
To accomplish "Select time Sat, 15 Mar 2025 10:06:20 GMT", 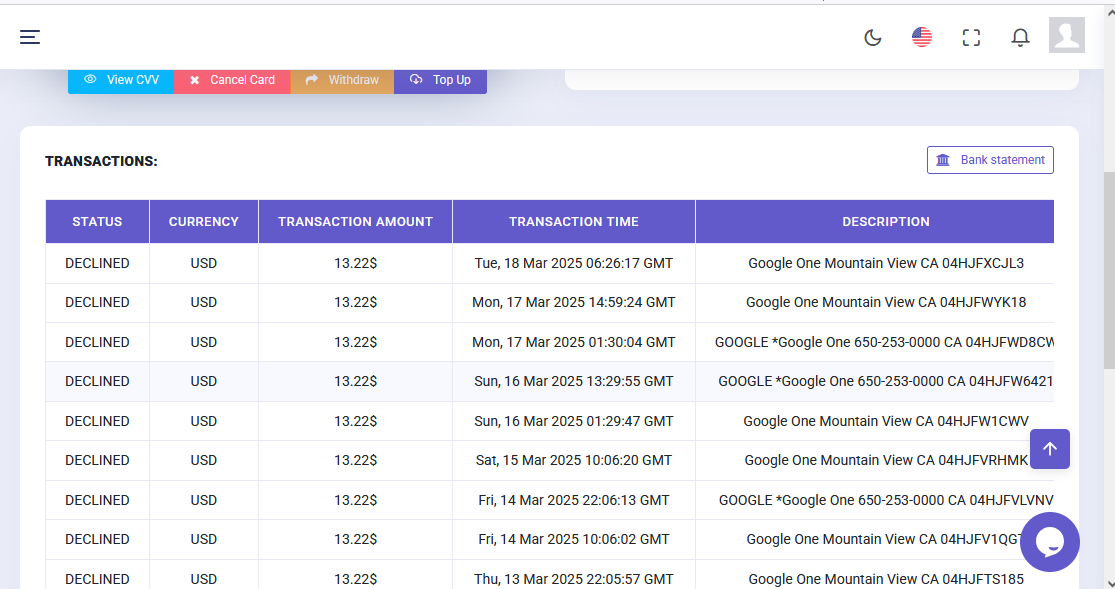I will tap(574, 460).
